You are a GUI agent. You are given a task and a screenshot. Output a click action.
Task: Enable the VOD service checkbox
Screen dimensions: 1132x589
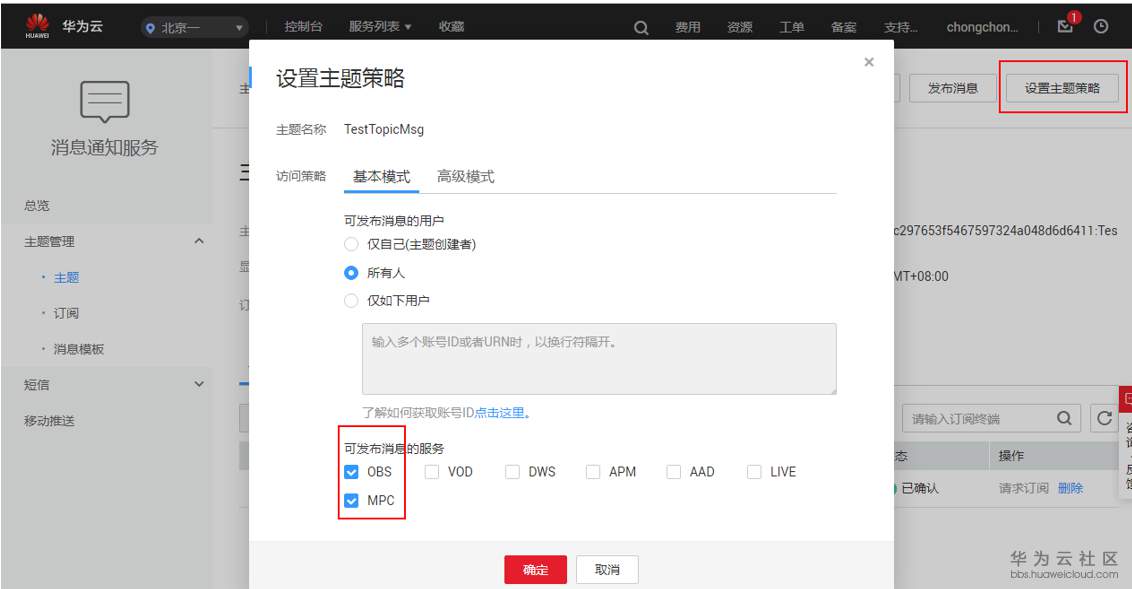point(433,471)
